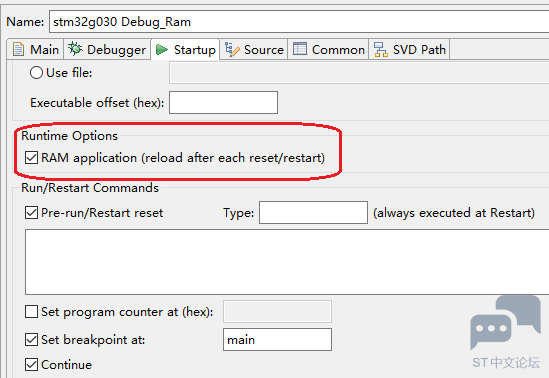
Task: Click the Runtime Options group label
Action: pos(69,136)
